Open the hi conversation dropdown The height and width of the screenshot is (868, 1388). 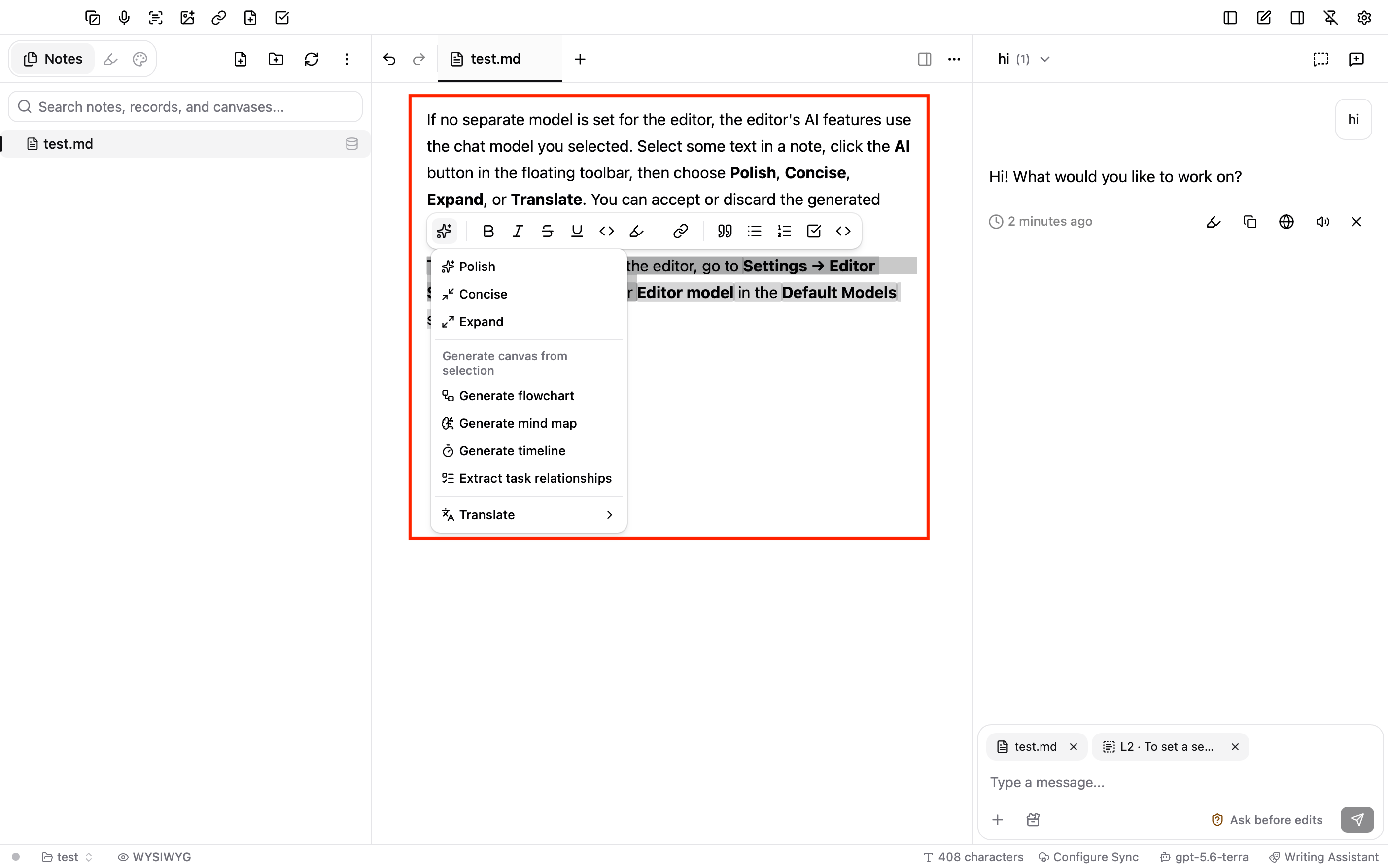tap(1024, 59)
